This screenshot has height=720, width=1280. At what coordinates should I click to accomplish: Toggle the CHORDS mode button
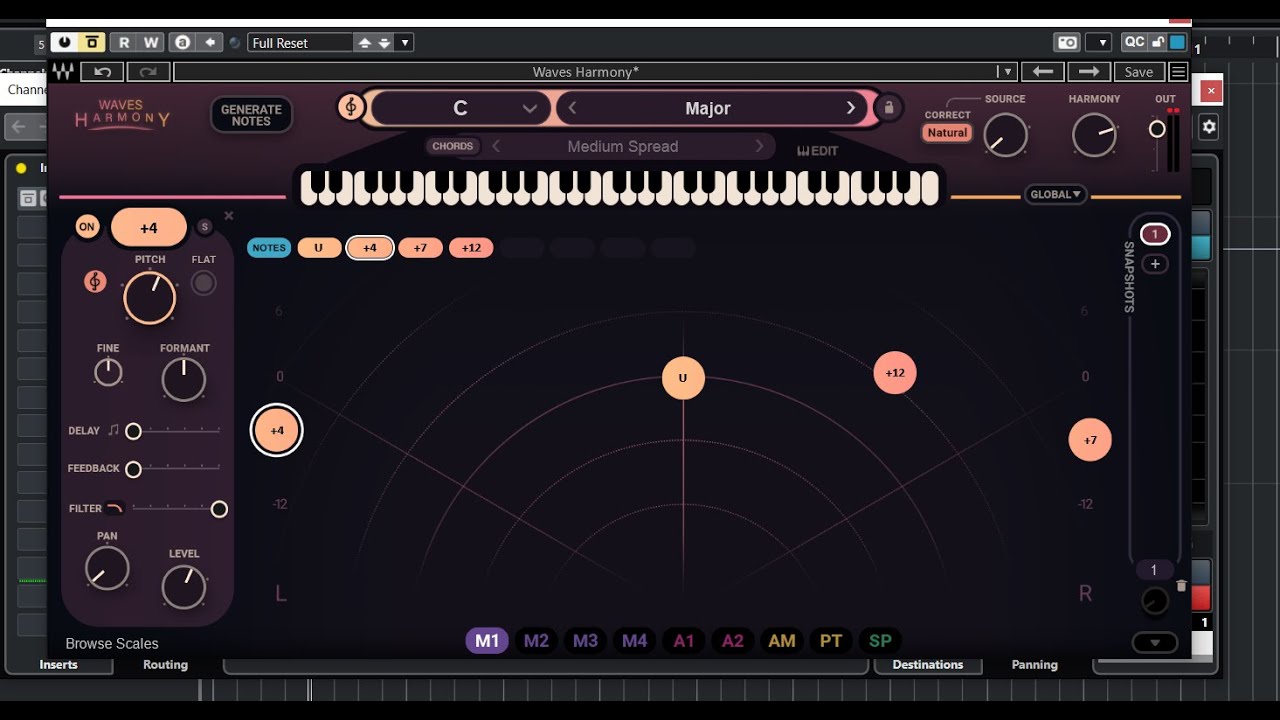click(x=453, y=146)
